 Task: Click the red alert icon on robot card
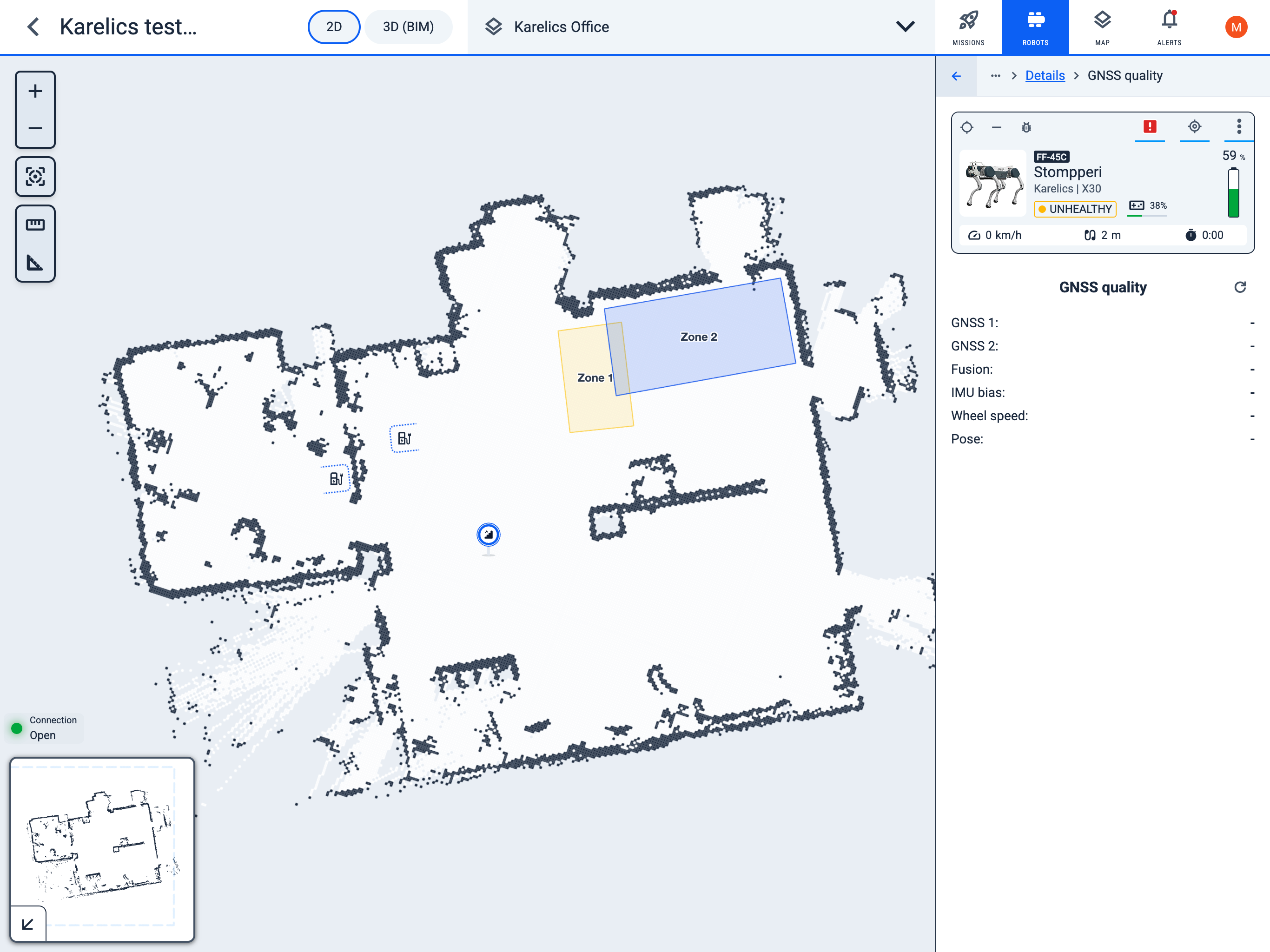coord(1150,127)
